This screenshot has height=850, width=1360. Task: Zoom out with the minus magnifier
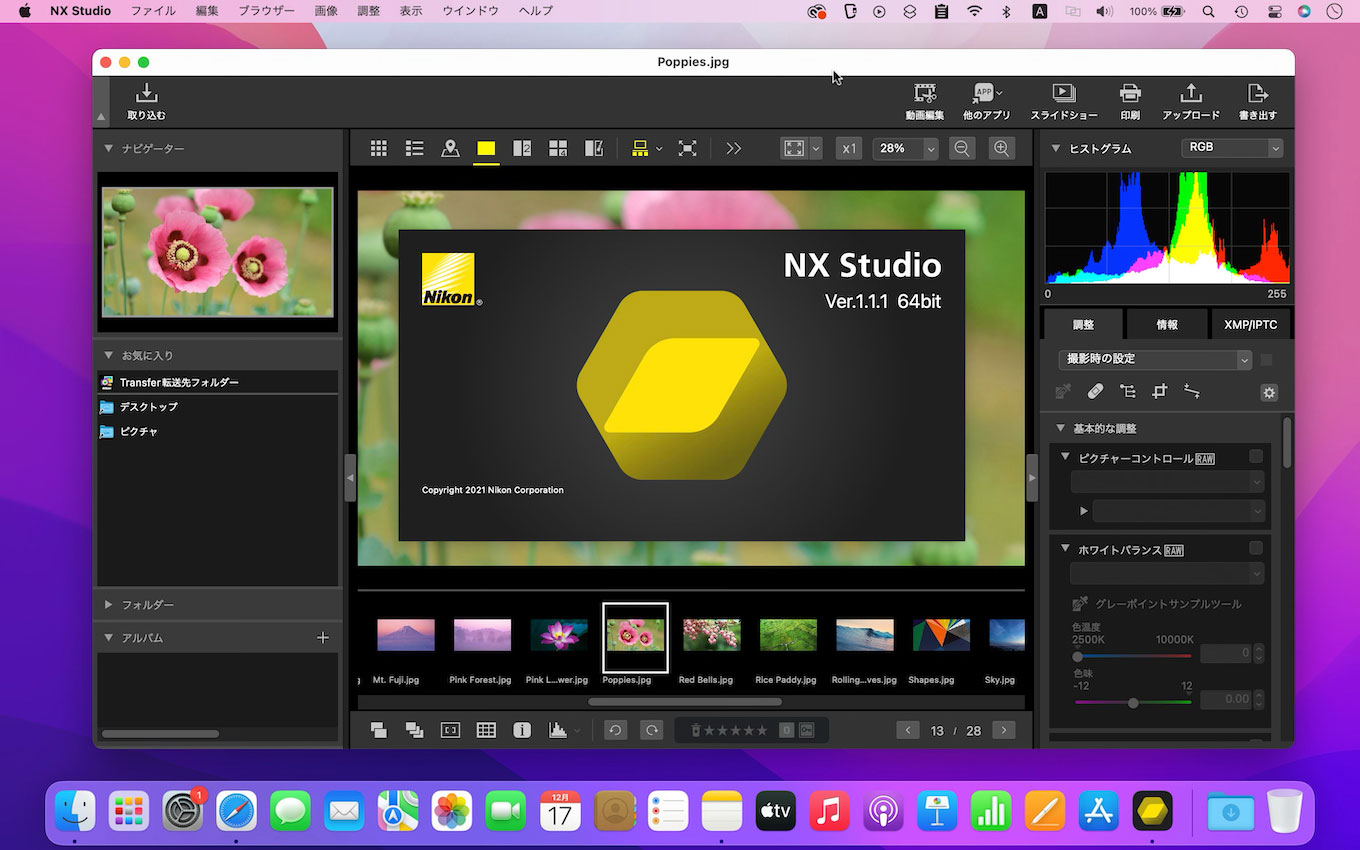click(x=962, y=148)
